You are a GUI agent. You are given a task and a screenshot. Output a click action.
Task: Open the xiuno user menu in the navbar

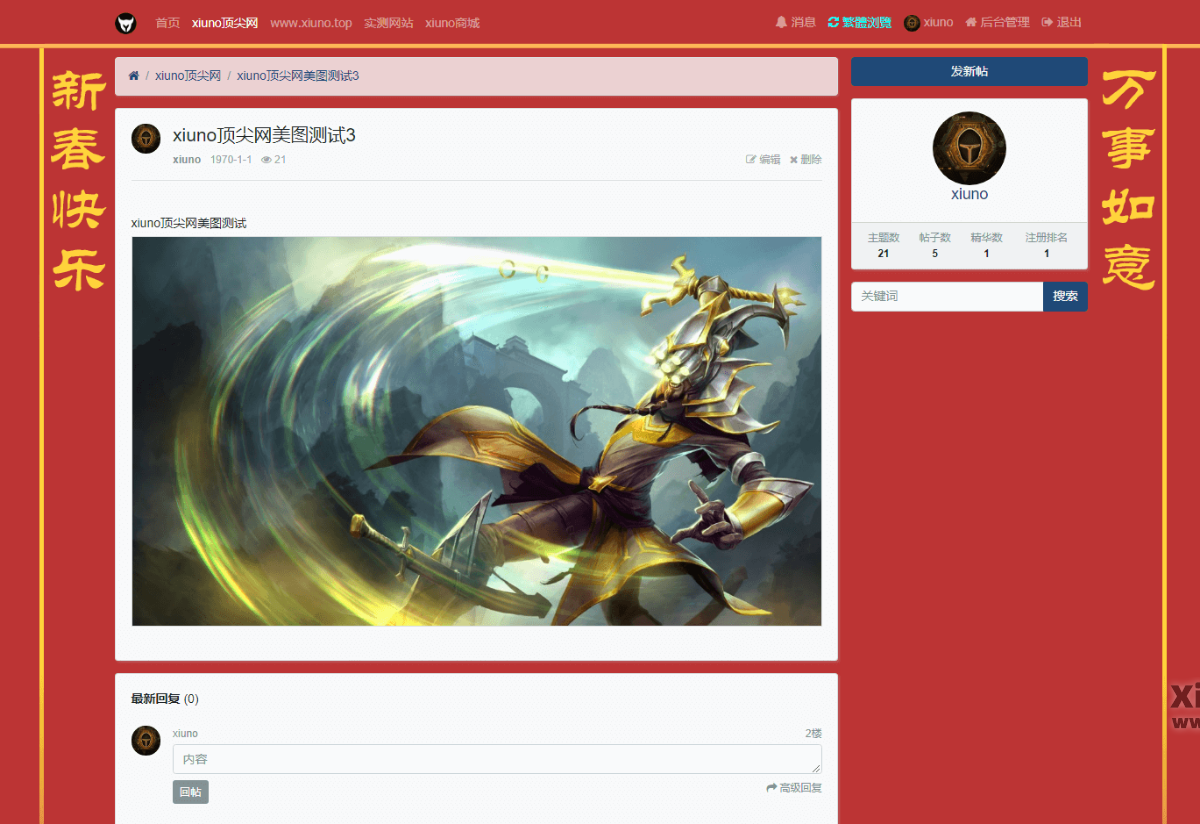[928, 22]
